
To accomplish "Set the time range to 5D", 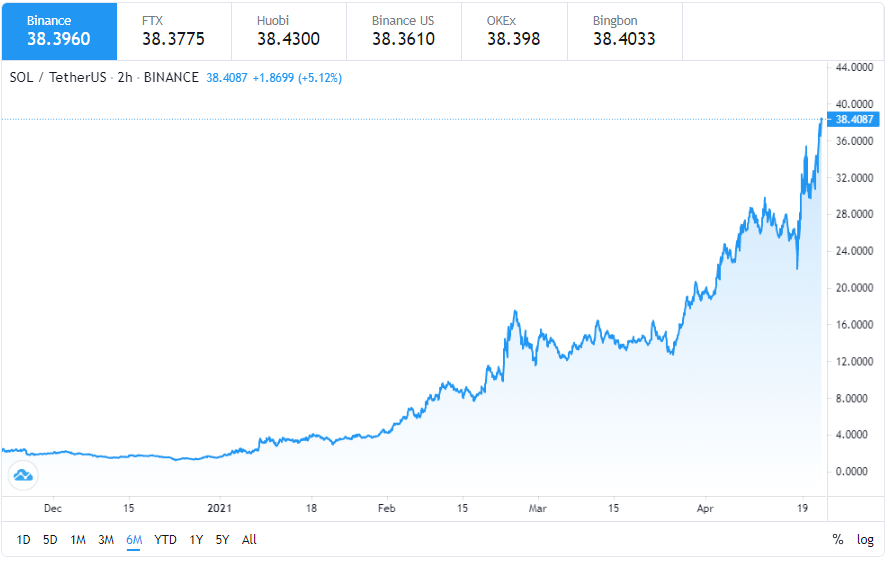I will [x=50, y=540].
